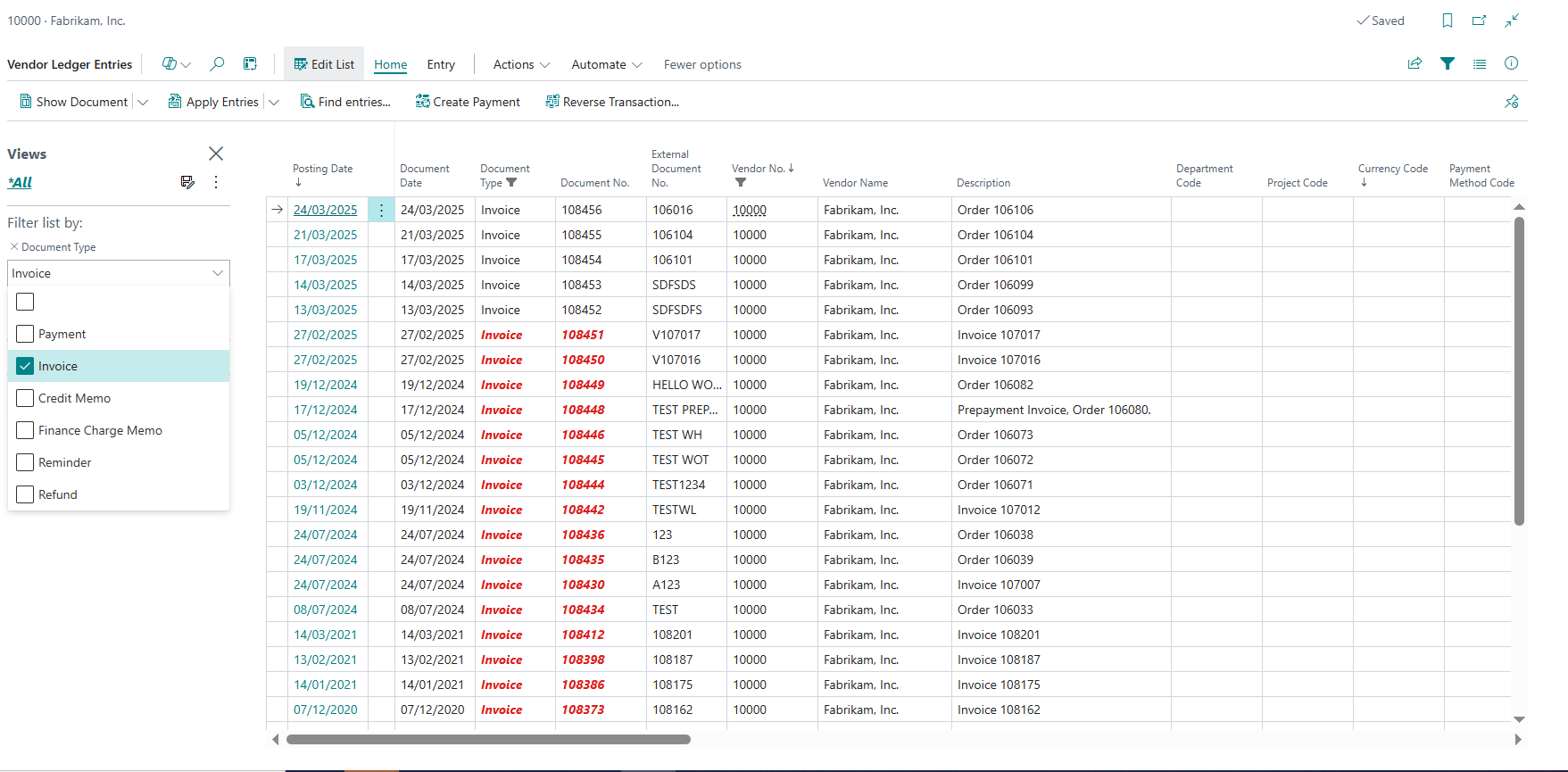Image resolution: width=1568 pixels, height=772 pixels.
Task: Sort by Posting Date column header
Action: [322, 169]
